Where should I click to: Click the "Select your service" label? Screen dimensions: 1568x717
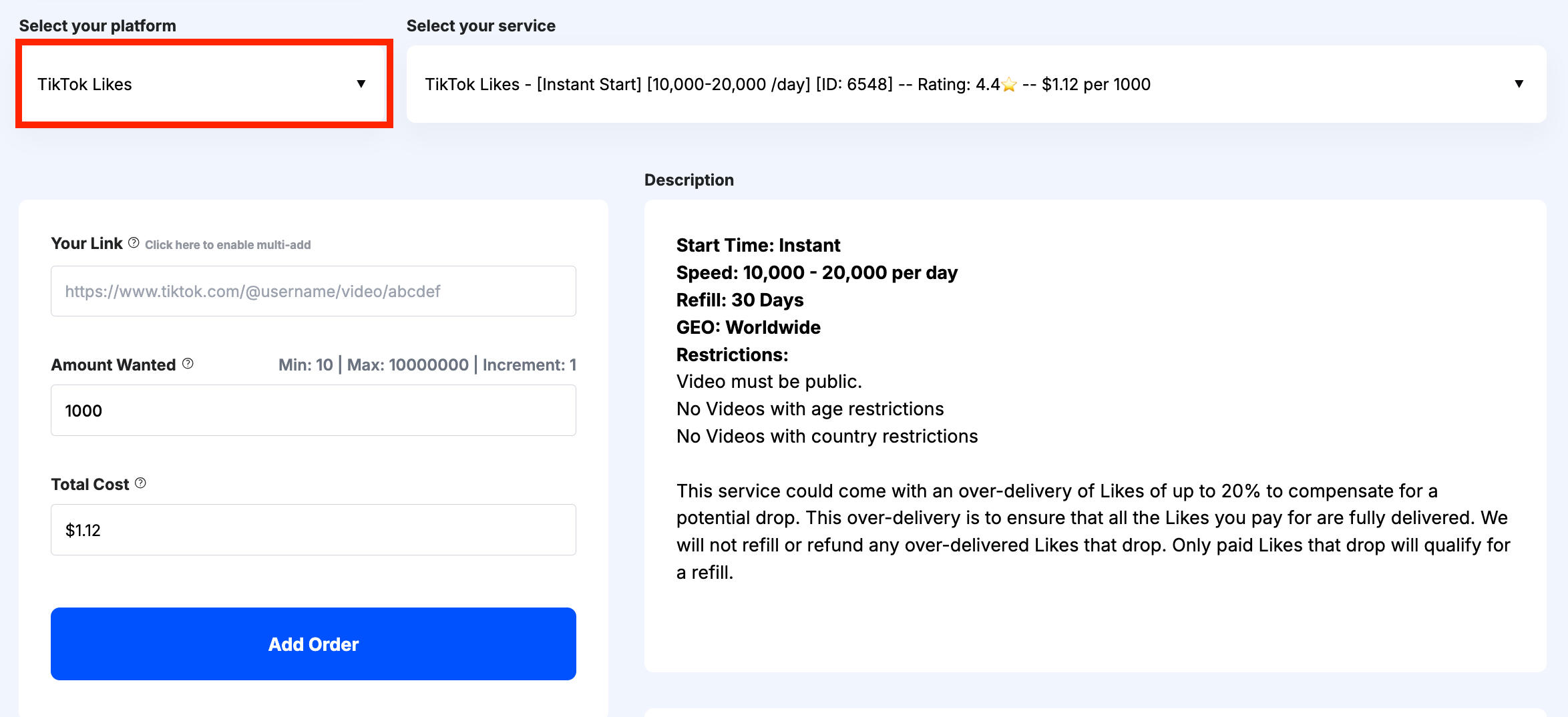point(481,26)
